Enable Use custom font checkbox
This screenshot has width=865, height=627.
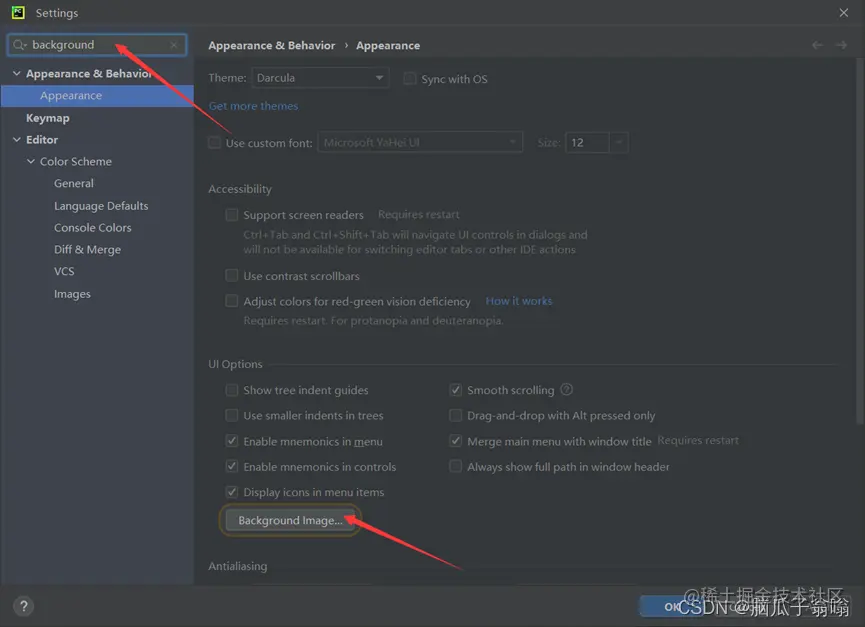pos(215,142)
